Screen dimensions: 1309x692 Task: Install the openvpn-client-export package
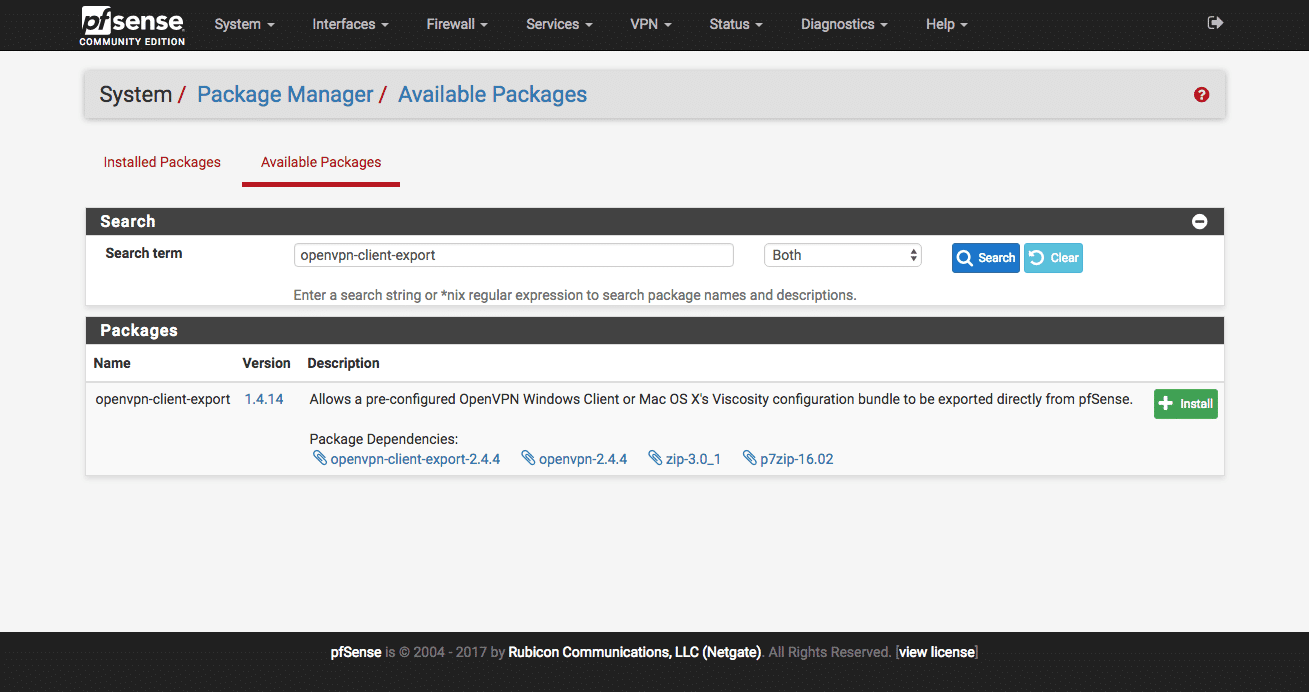tap(1185, 404)
